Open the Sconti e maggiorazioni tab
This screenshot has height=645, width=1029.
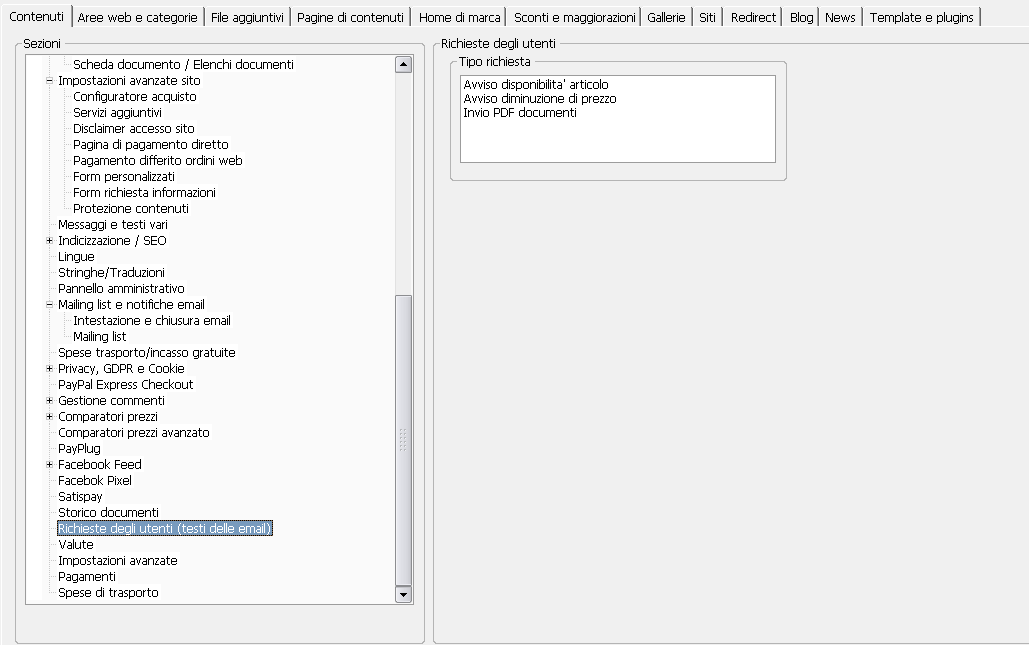pos(574,17)
